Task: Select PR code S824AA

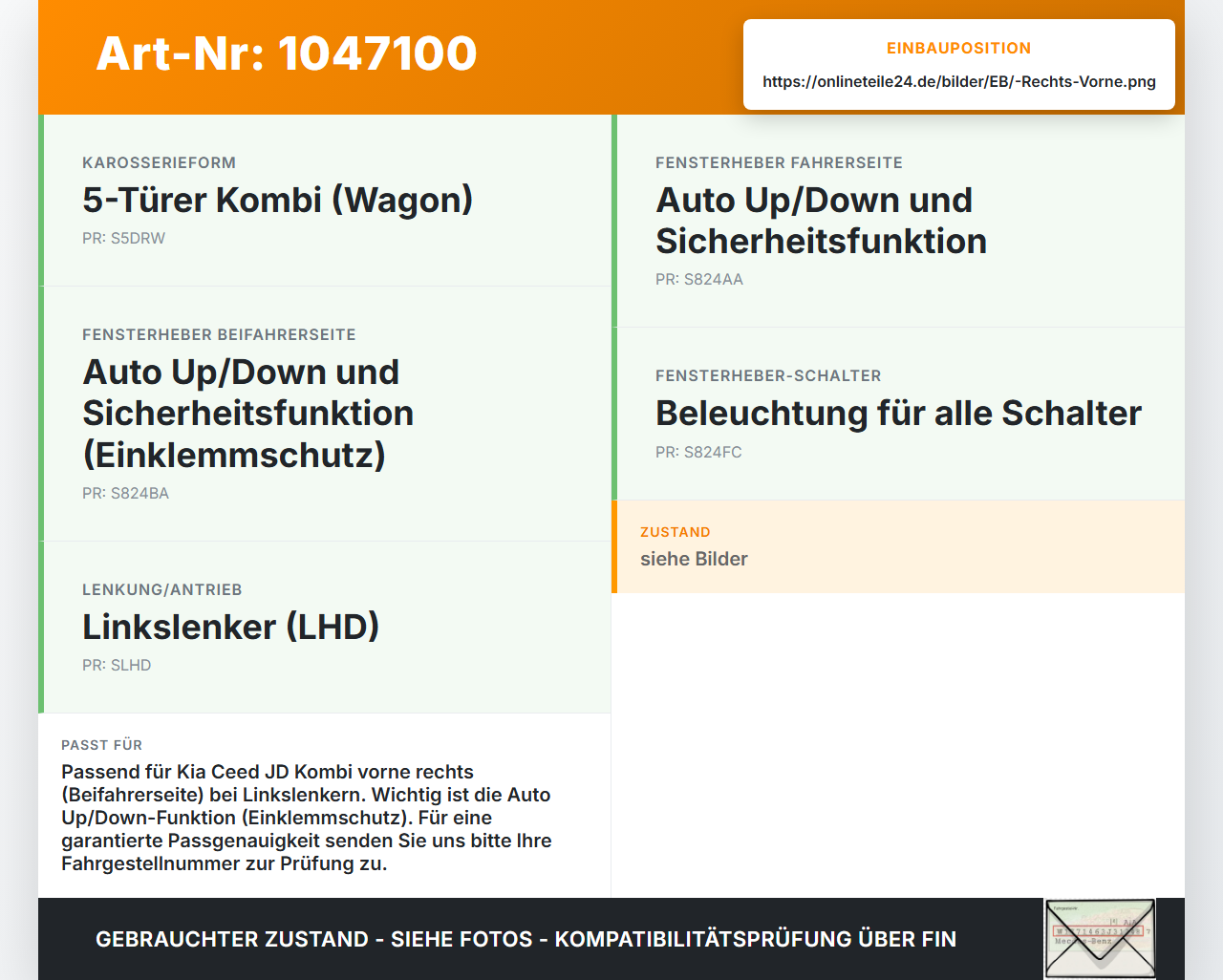Action: (x=699, y=280)
